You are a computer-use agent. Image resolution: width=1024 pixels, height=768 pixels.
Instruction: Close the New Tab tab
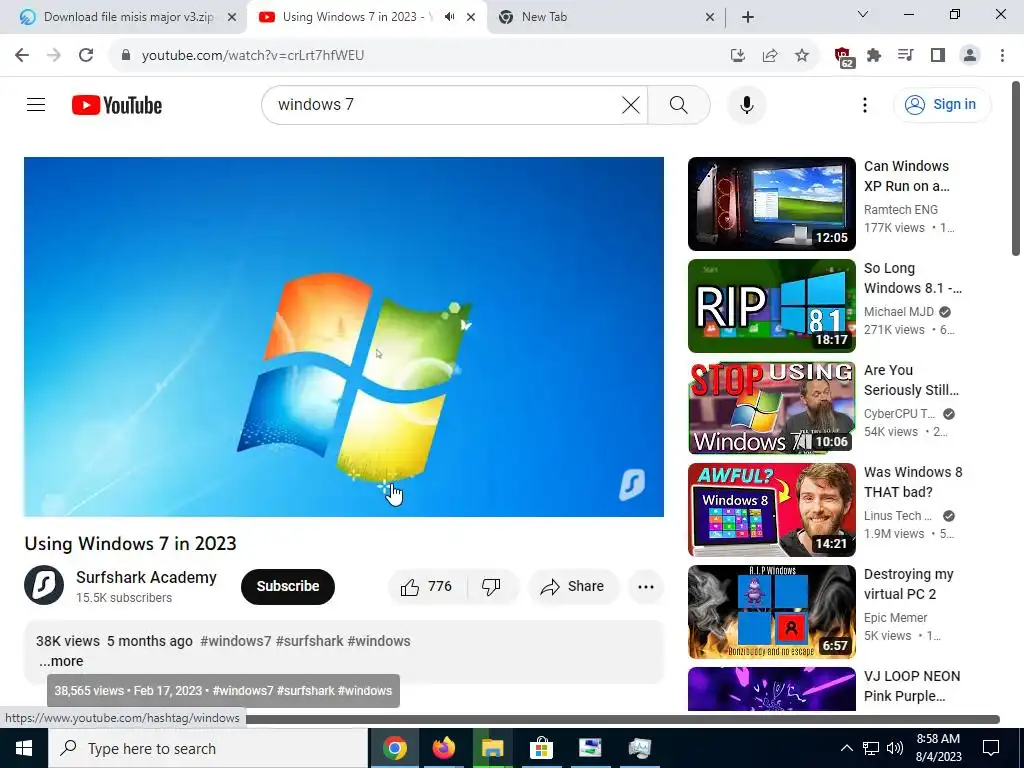point(710,17)
